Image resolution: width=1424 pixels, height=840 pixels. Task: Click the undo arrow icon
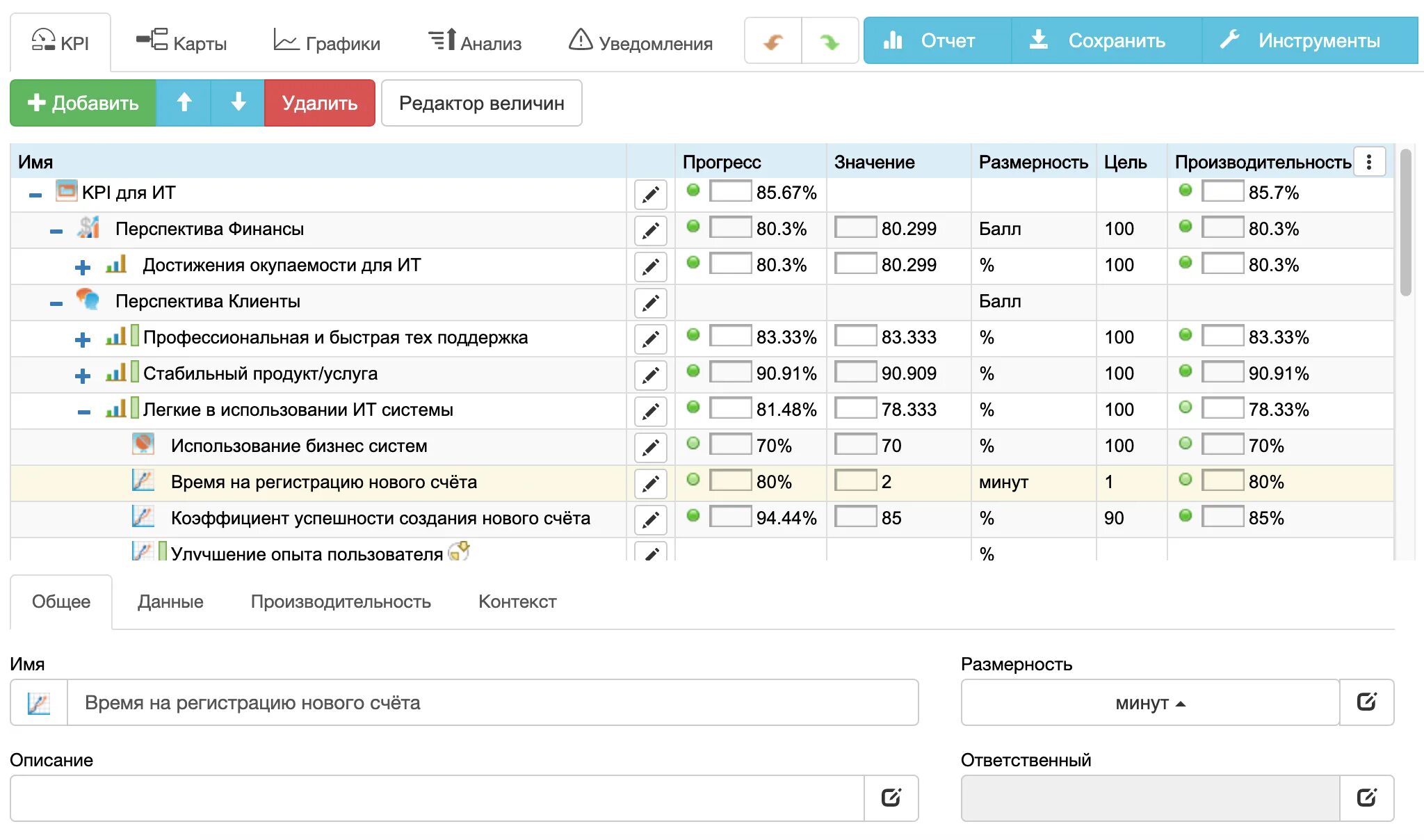click(773, 42)
